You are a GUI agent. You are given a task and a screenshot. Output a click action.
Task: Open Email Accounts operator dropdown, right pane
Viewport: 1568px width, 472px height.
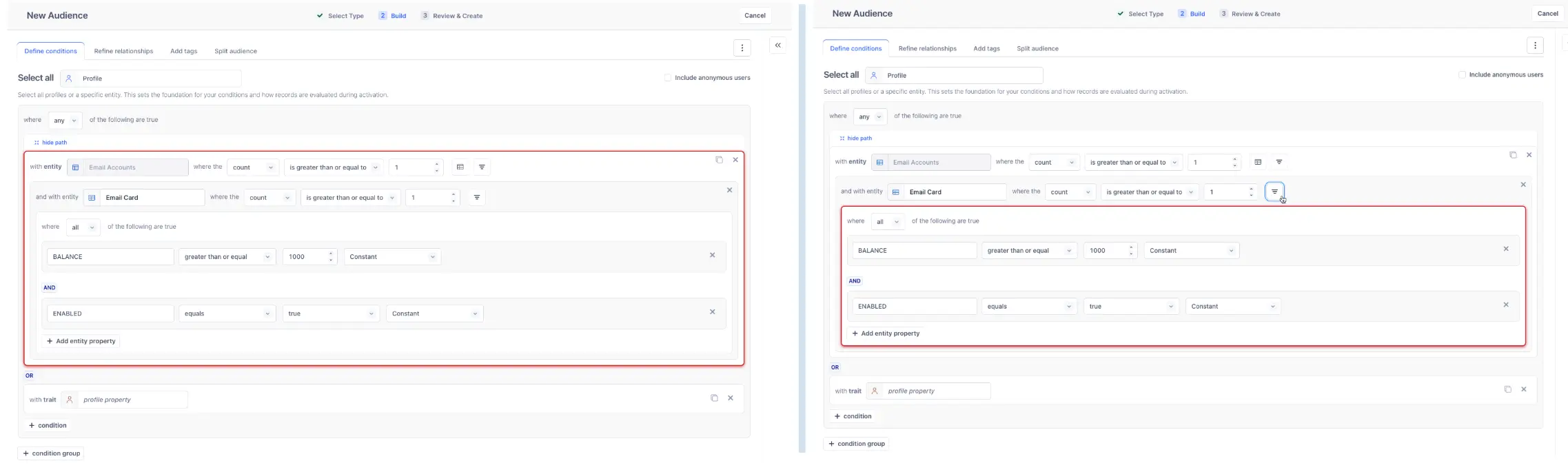[x=1133, y=163]
